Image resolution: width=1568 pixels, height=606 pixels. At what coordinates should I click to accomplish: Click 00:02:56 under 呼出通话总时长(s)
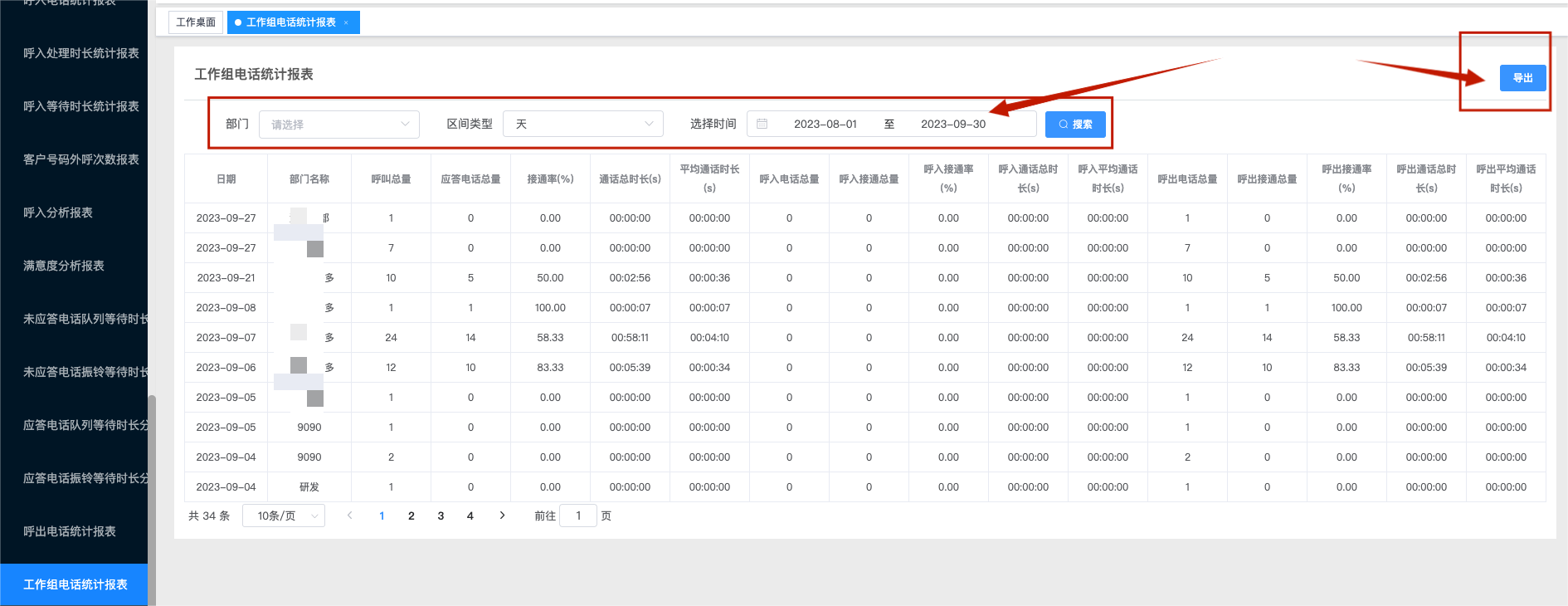pos(1426,278)
